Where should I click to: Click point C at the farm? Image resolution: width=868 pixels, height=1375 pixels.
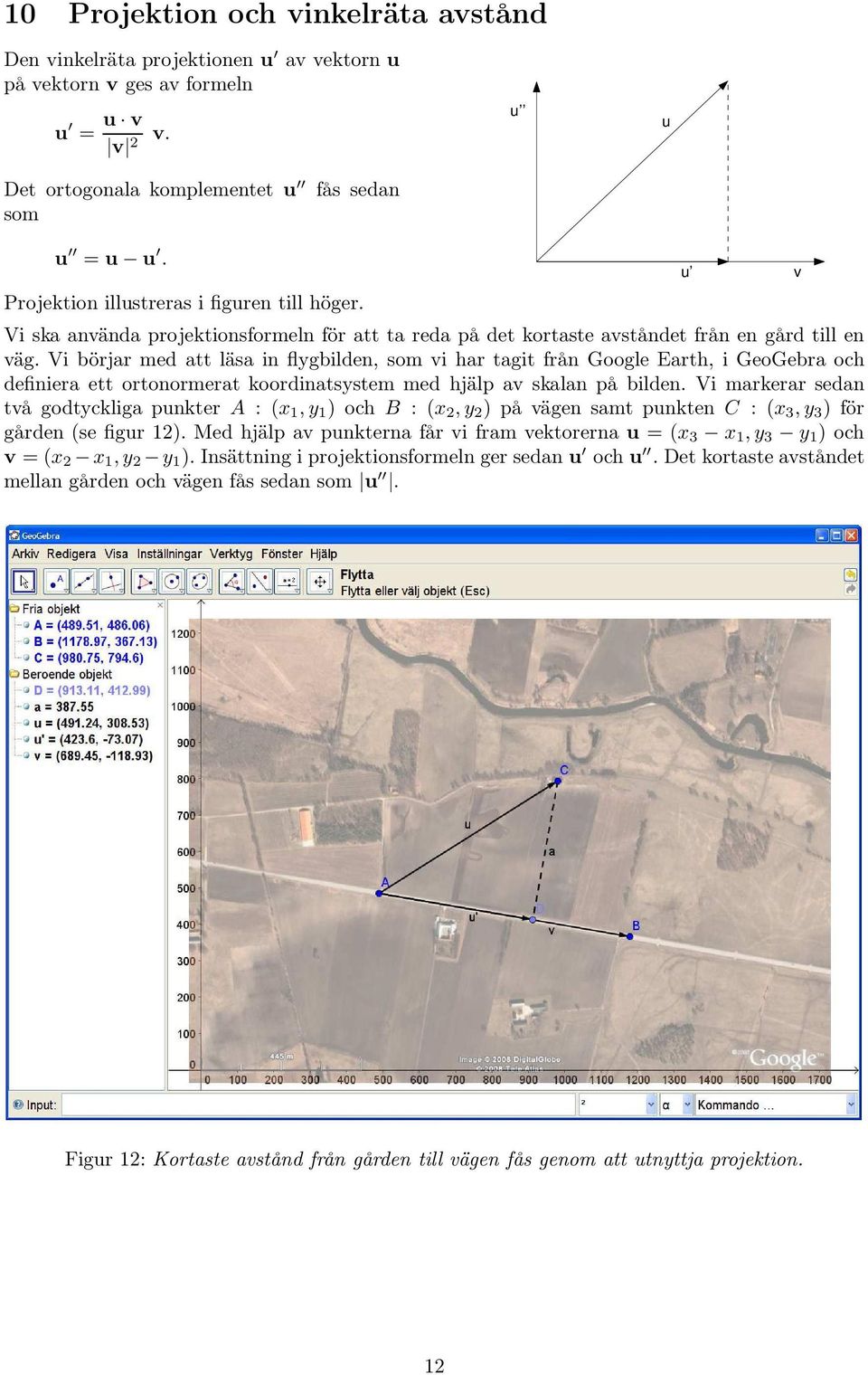click(x=558, y=781)
